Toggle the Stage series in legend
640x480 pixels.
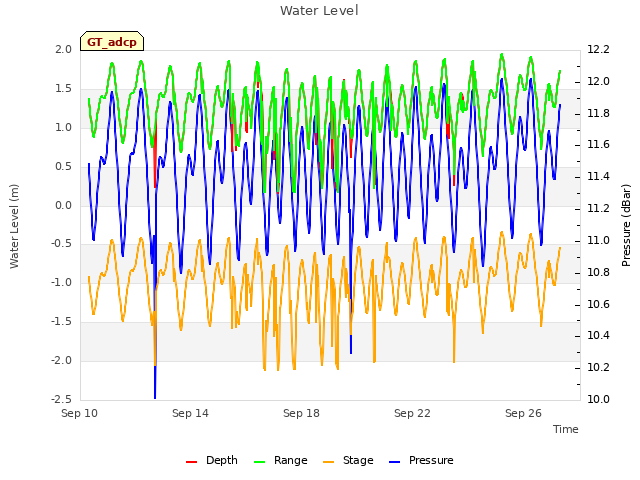point(348,460)
